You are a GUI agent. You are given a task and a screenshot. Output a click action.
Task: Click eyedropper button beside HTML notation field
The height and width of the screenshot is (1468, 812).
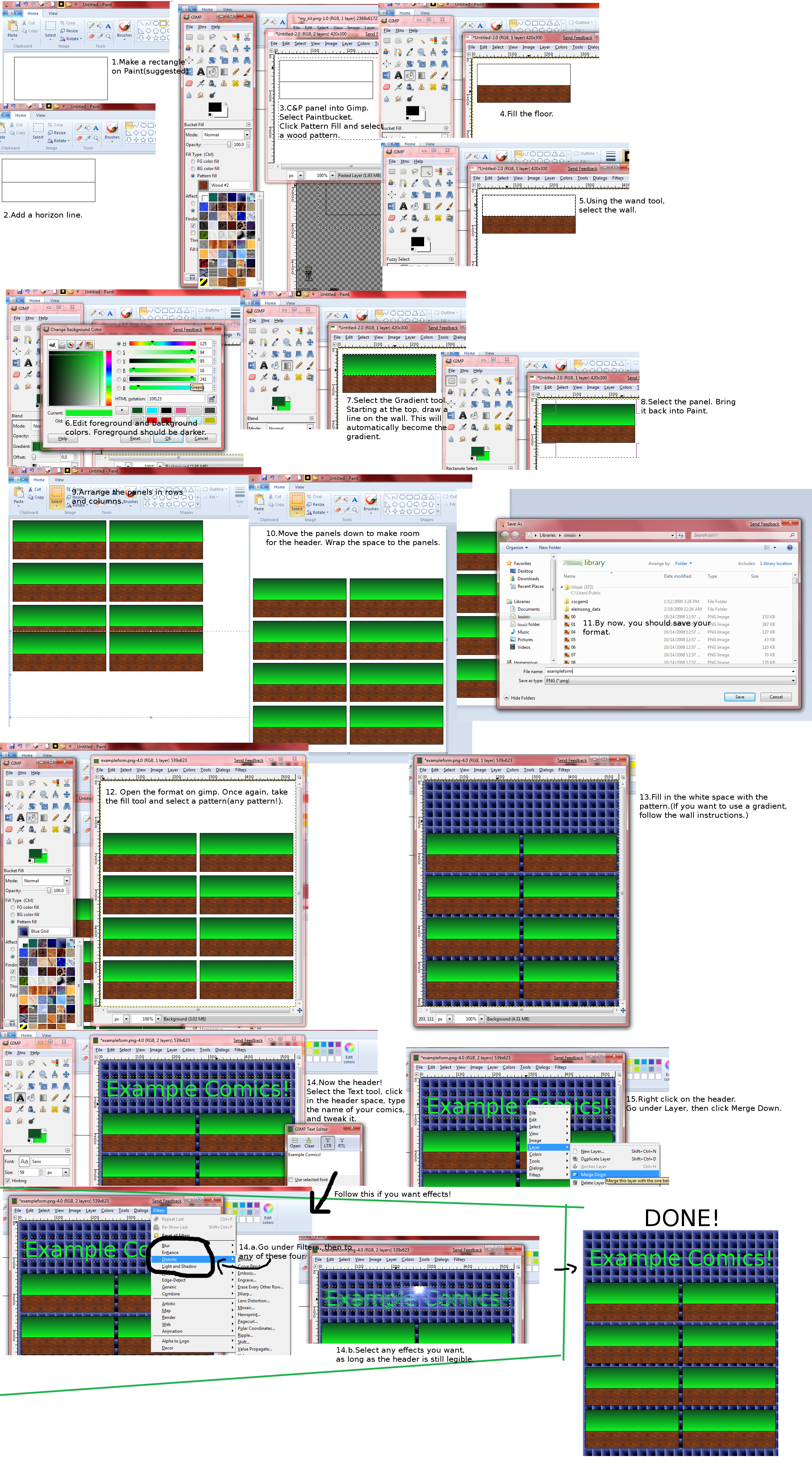[212, 399]
